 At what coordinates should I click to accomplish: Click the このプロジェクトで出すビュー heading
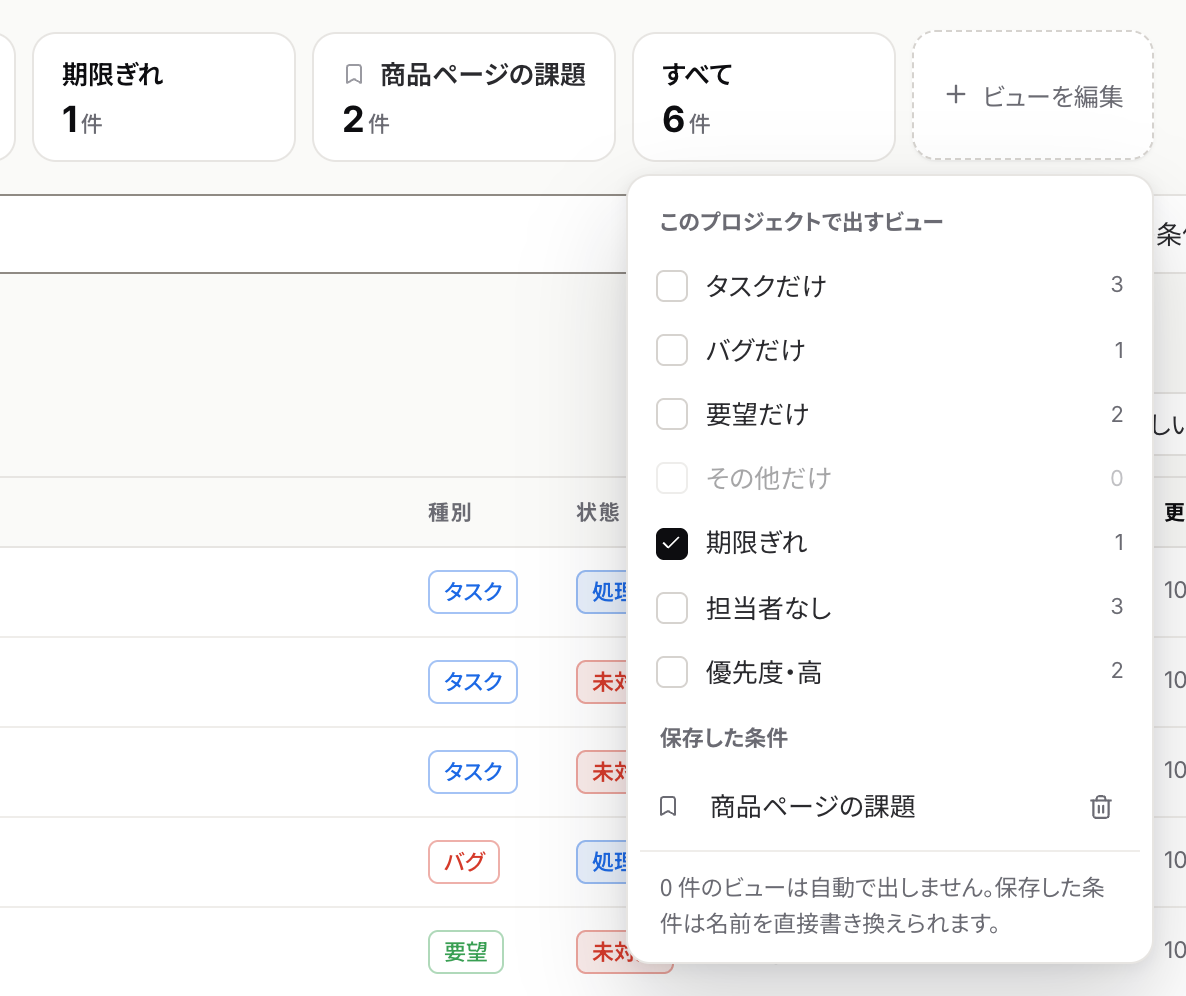(x=801, y=222)
